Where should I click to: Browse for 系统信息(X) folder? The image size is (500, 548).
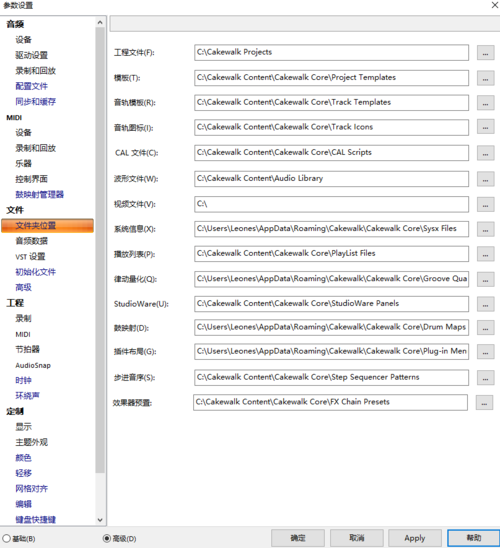tap(485, 229)
